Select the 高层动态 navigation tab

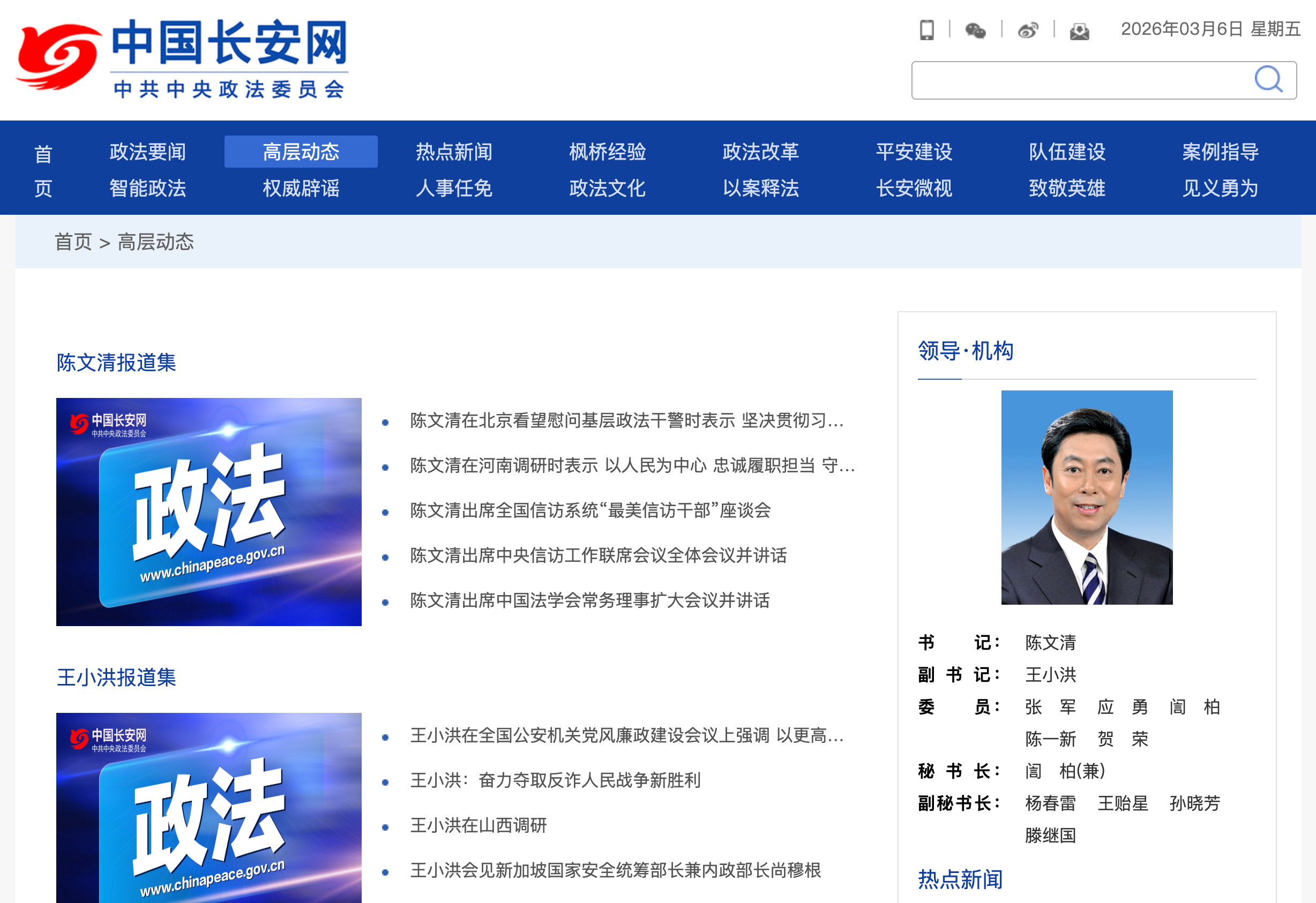point(301,152)
